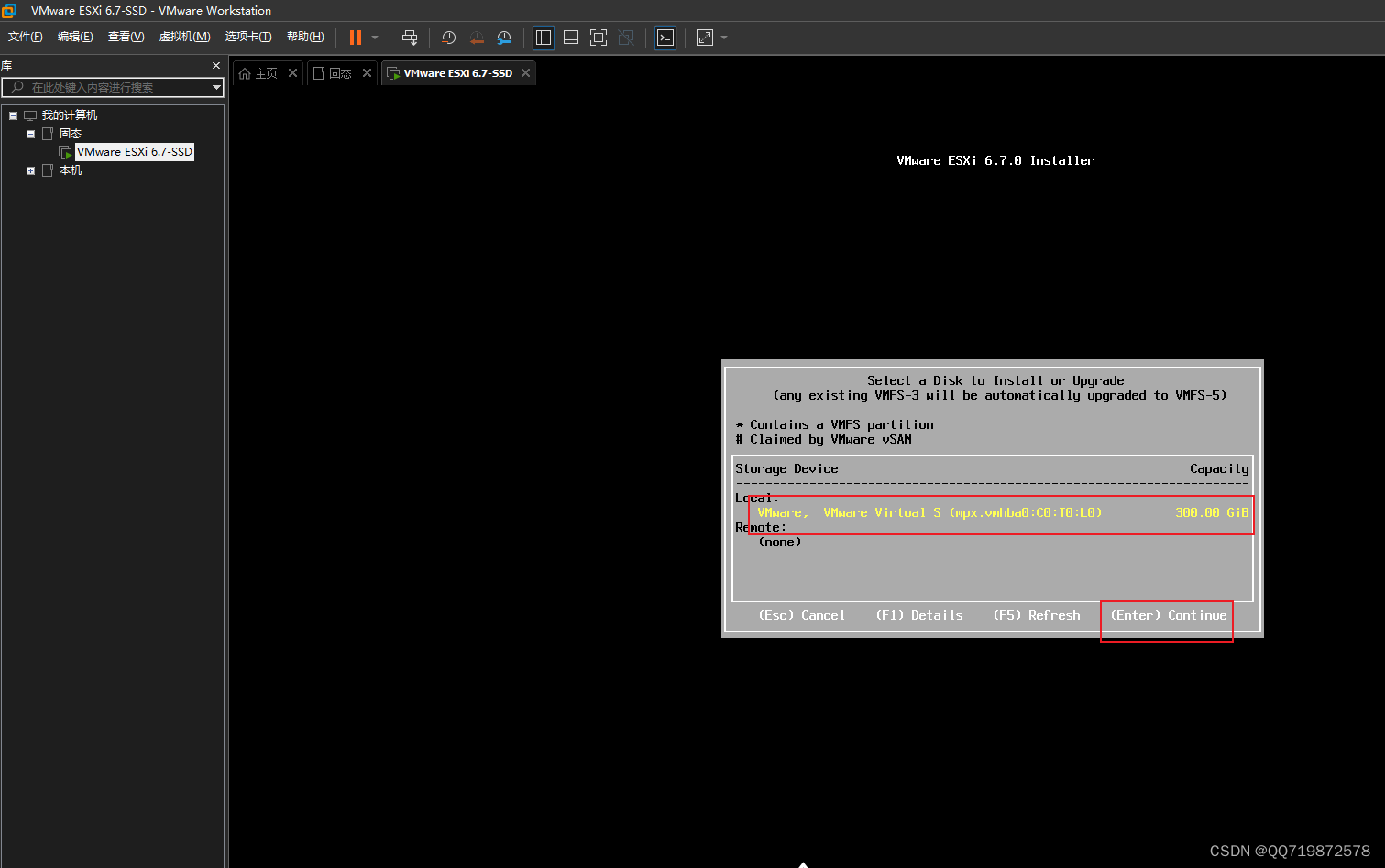The height and width of the screenshot is (868, 1385).
Task: Close the 主页 tab
Action: pos(292,73)
